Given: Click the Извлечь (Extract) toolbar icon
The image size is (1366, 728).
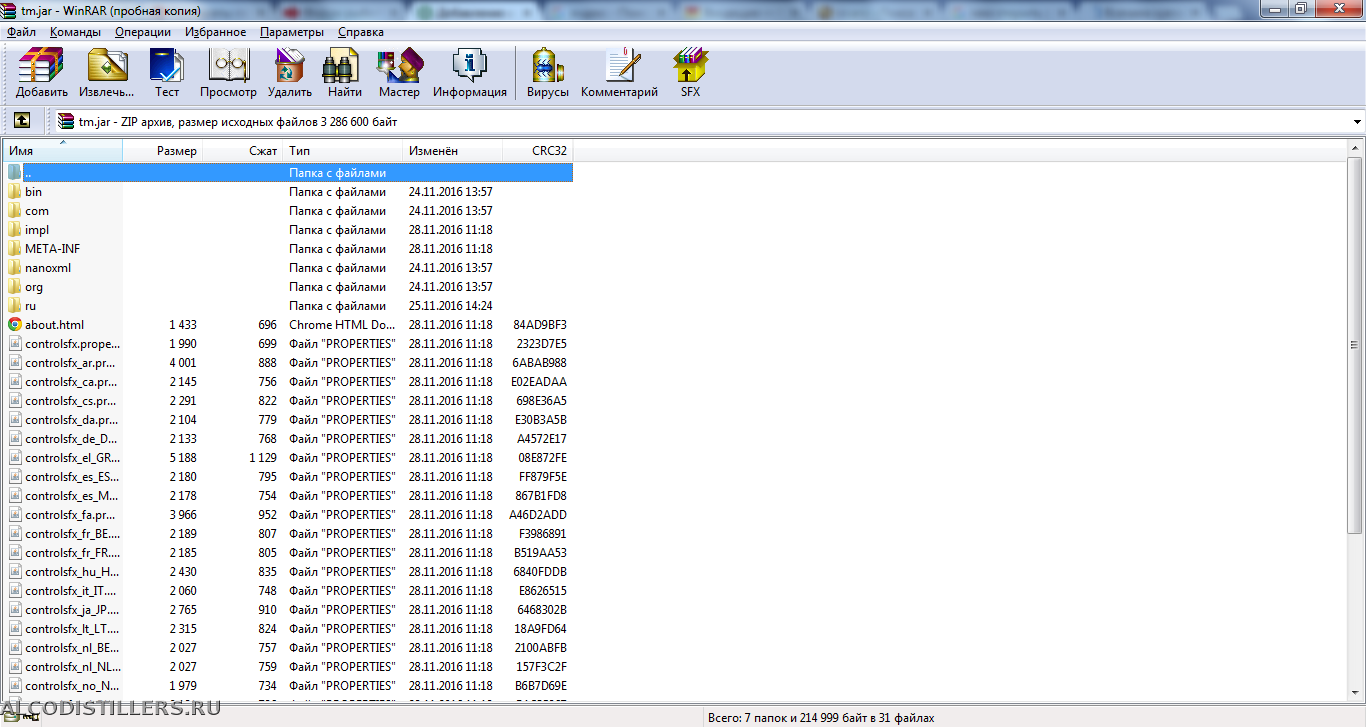Looking at the screenshot, I should point(107,72).
